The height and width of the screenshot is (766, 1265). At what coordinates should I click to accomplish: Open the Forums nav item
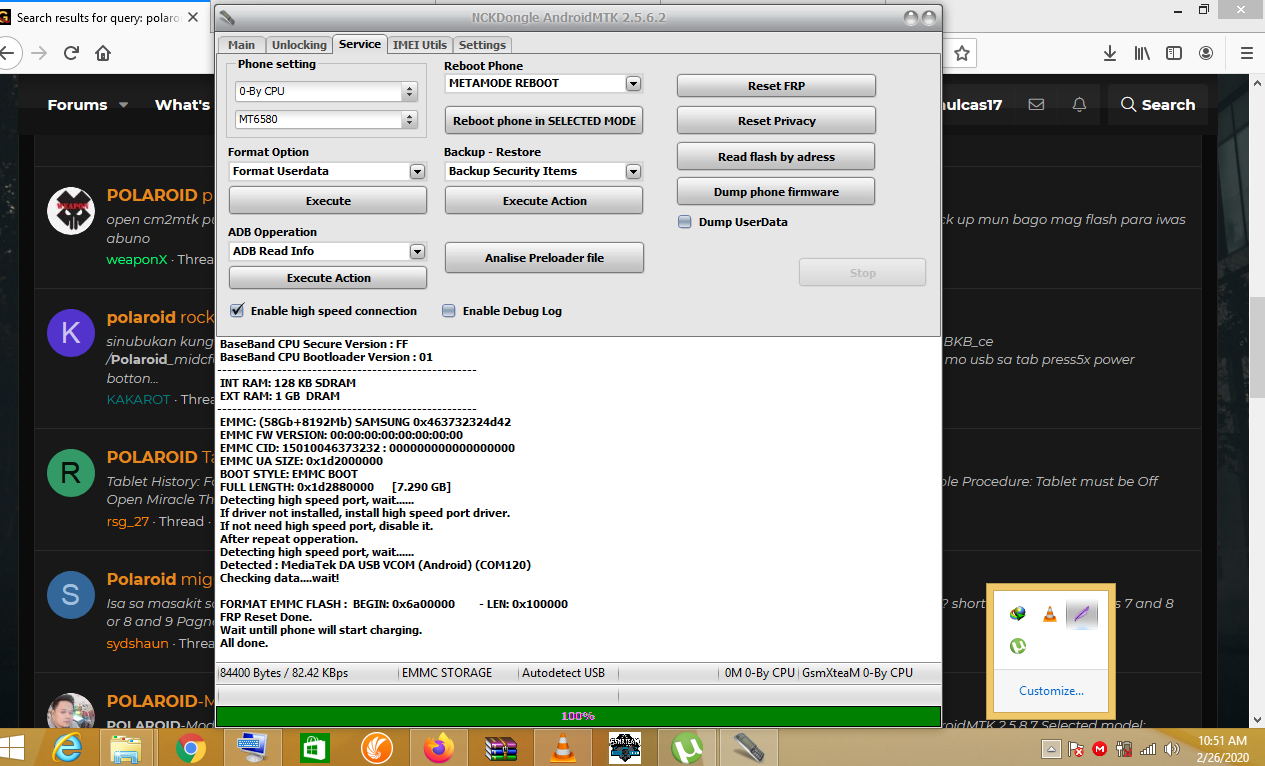click(77, 105)
